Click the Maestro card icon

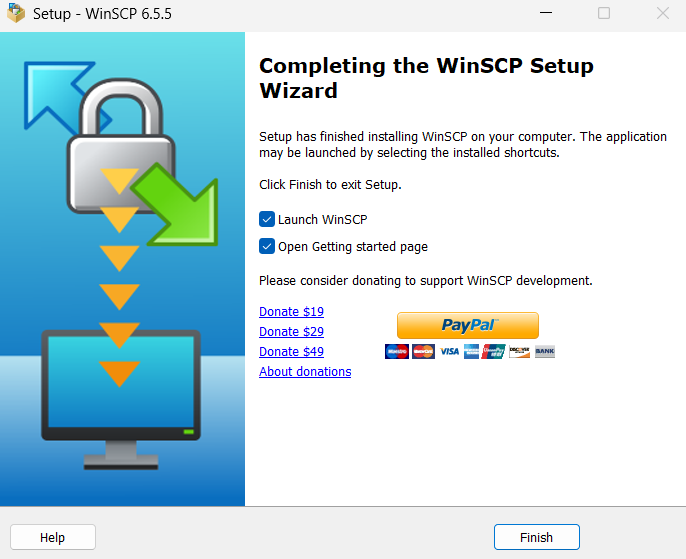pos(397,351)
